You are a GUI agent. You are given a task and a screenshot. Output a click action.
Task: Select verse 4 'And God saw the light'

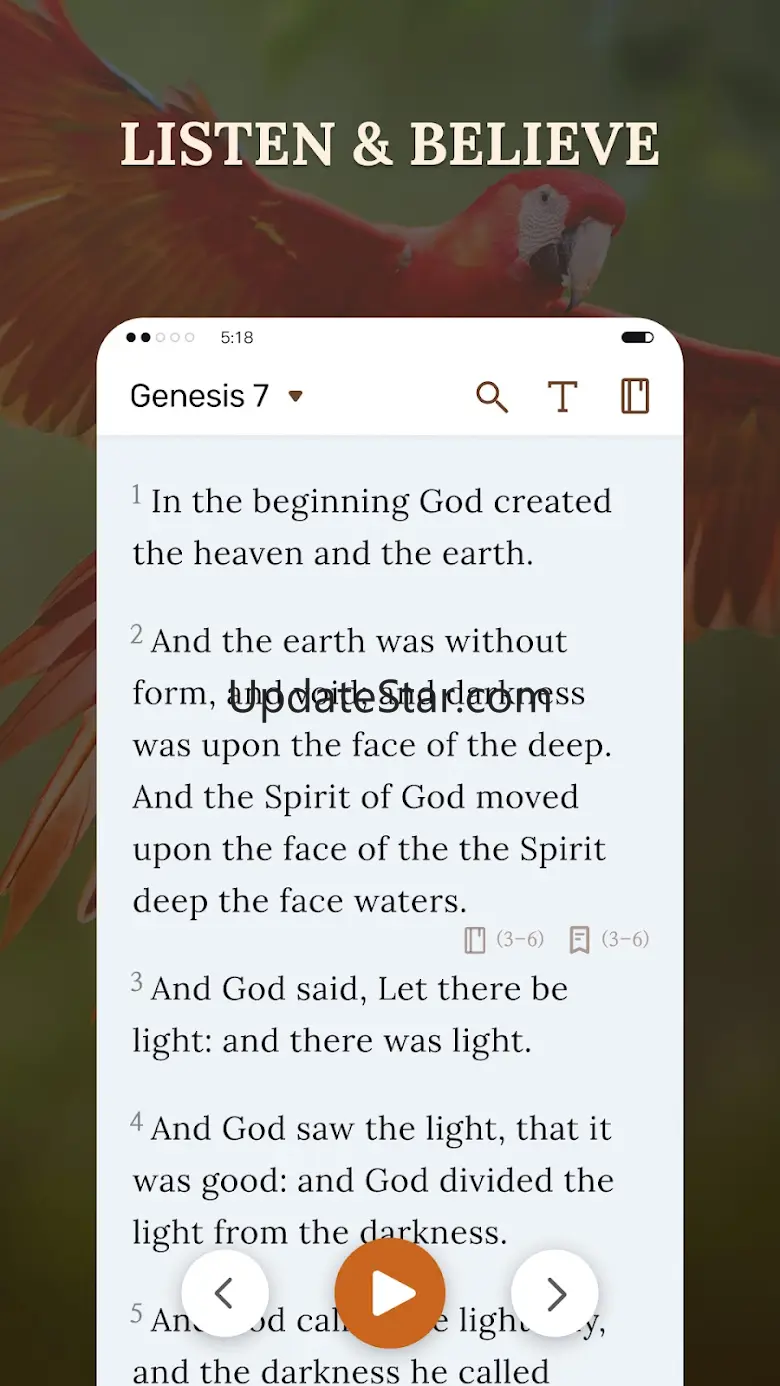click(x=373, y=1180)
